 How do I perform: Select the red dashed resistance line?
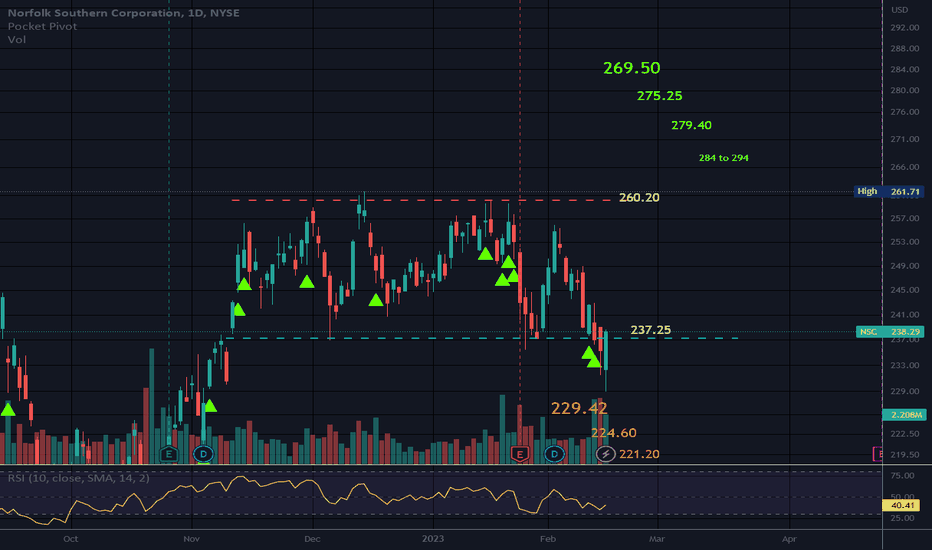tap(421, 200)
